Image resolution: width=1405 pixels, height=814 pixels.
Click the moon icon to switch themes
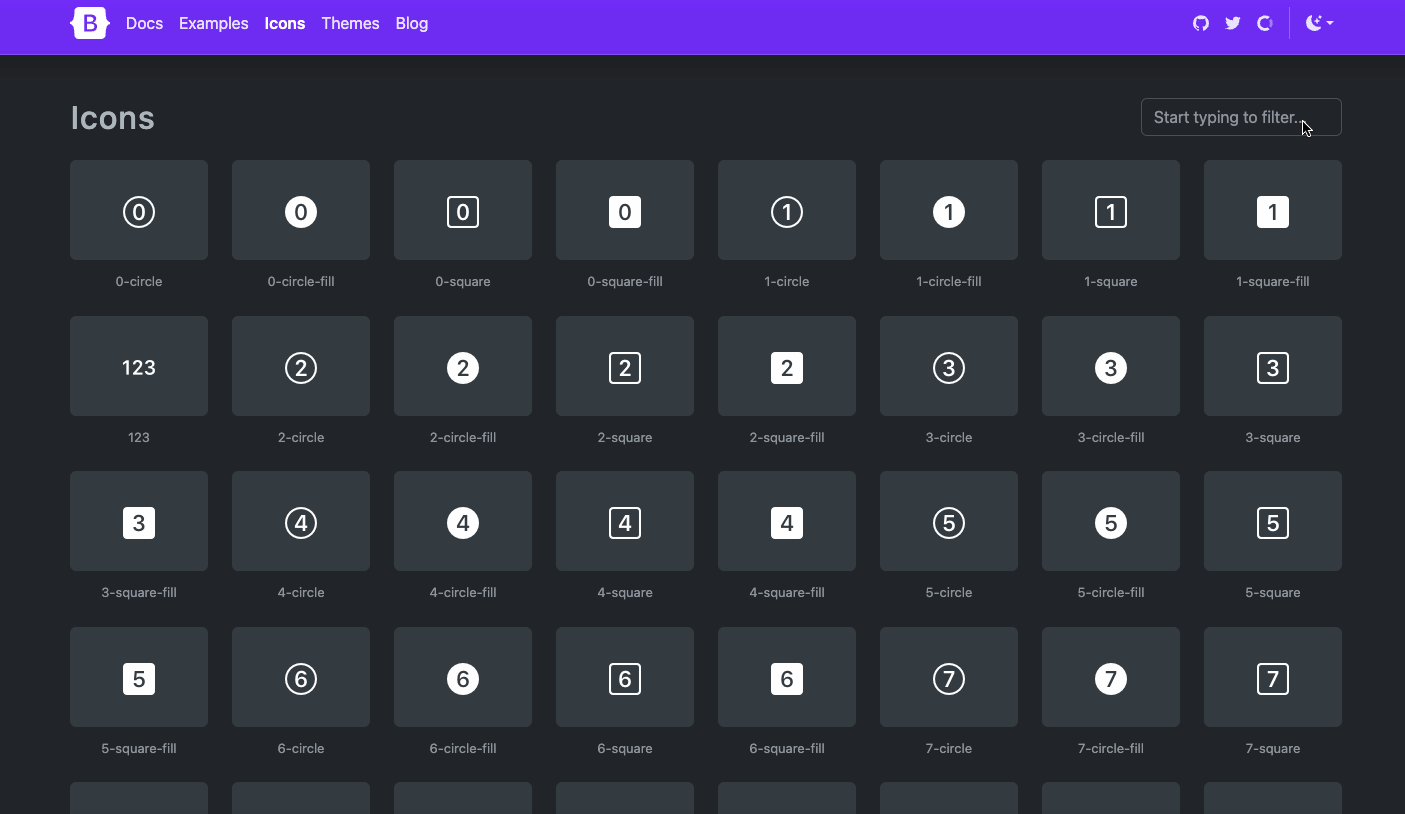pyautogui.click(x=1313, y=22)
